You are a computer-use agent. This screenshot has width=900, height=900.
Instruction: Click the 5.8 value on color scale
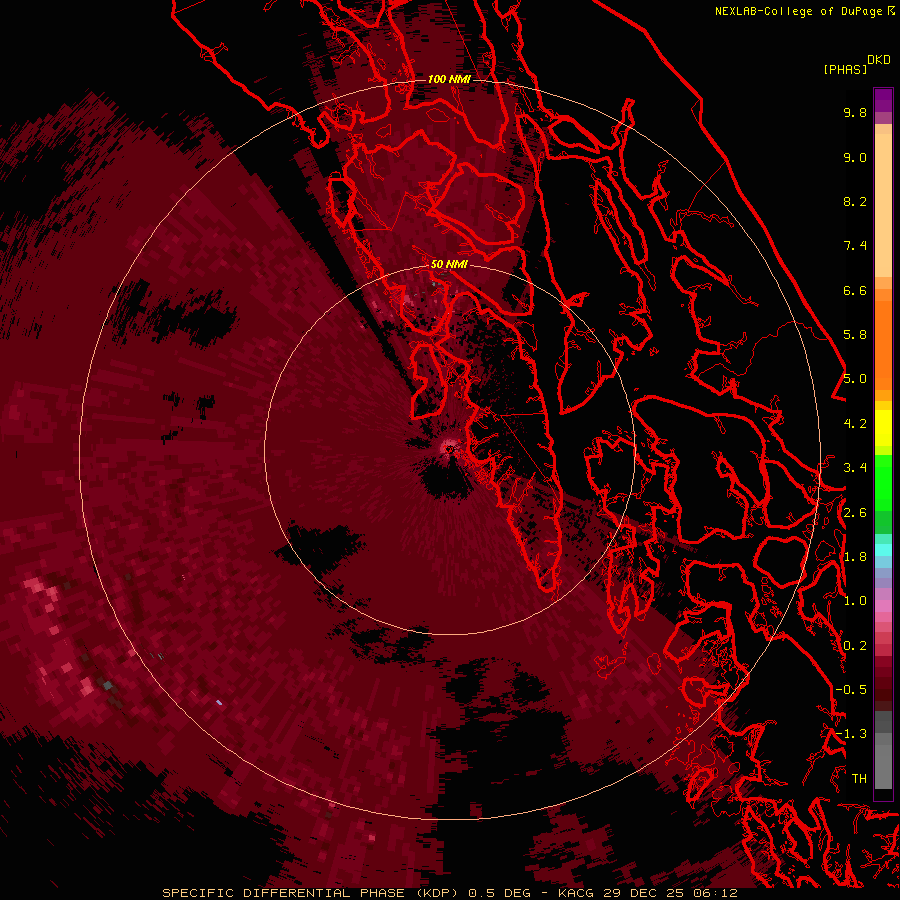point(855,335)
